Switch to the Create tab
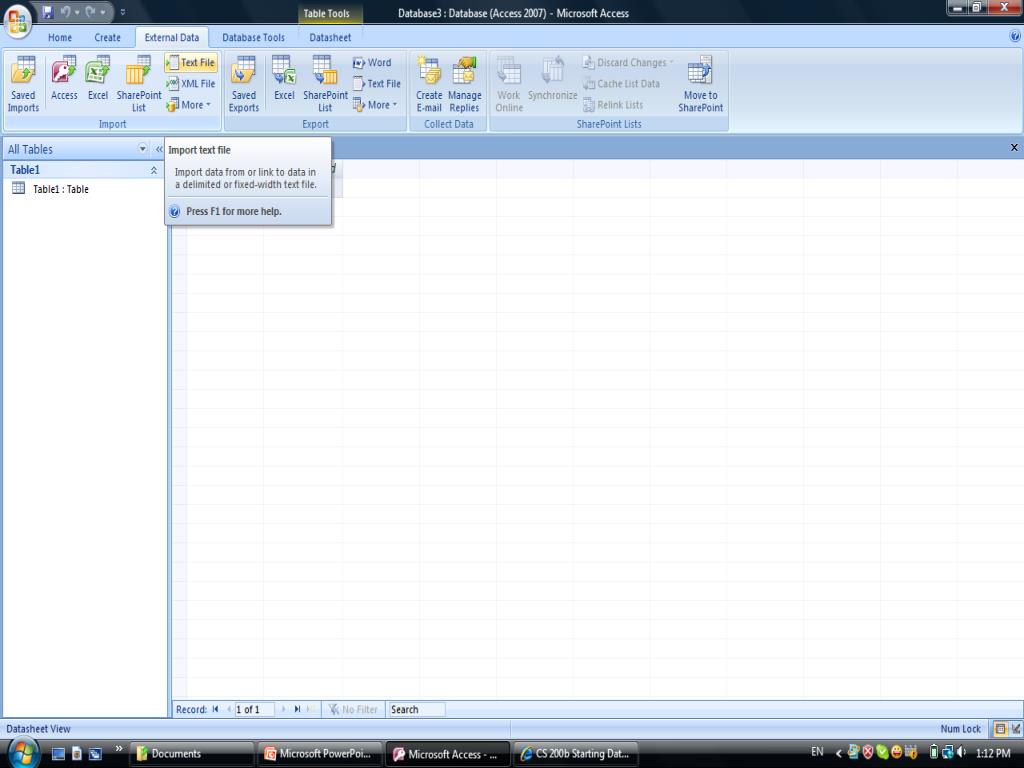Screen dimensions: 1024x768 coord(107,38)
